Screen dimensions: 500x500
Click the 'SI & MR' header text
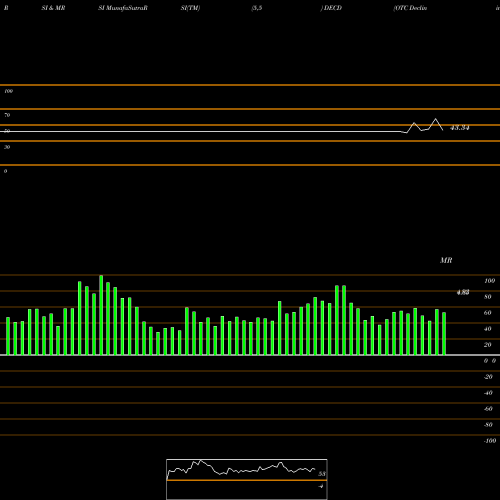point(53,8)
